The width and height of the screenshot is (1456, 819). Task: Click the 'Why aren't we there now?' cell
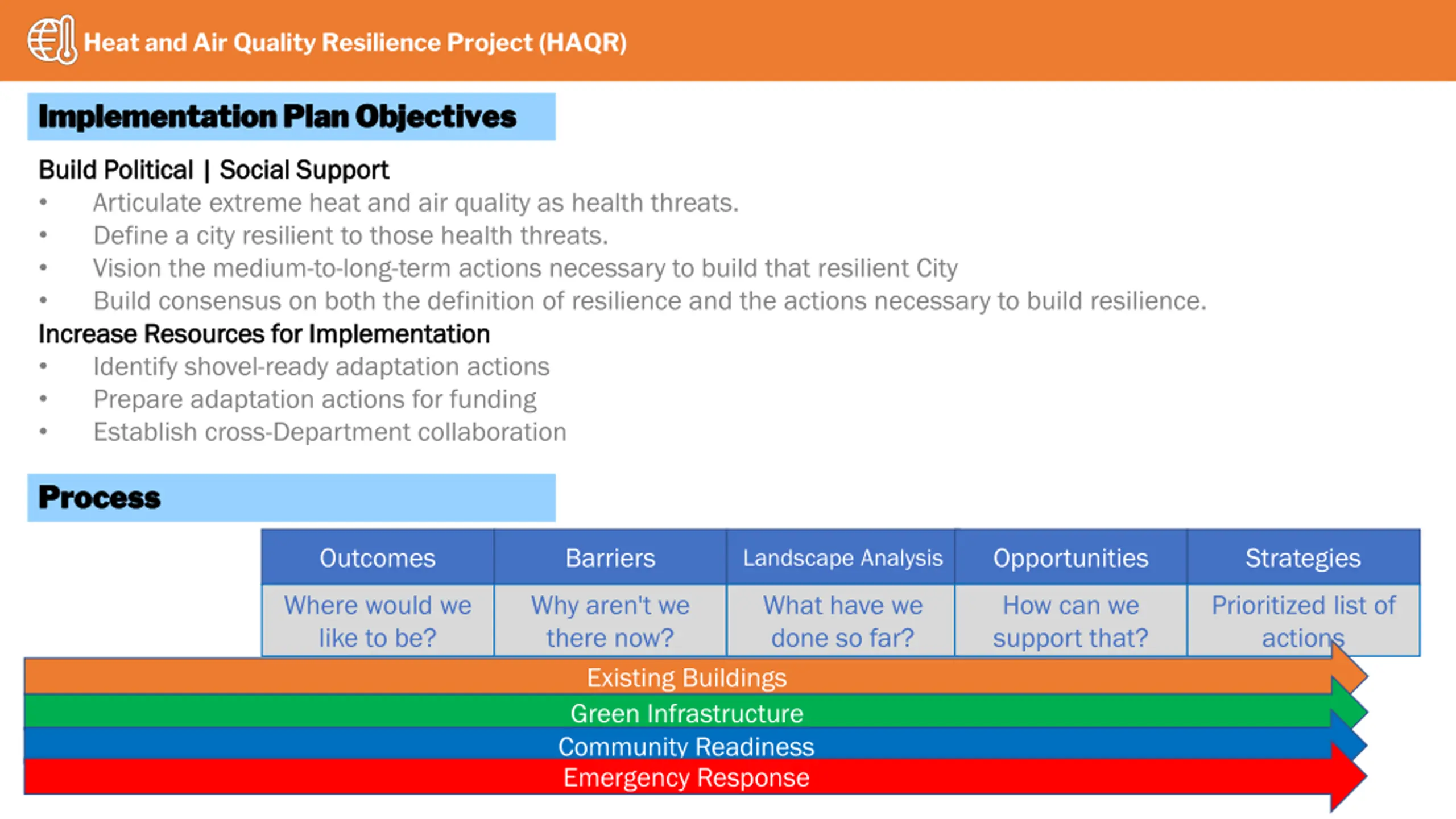tap(610, 621)
